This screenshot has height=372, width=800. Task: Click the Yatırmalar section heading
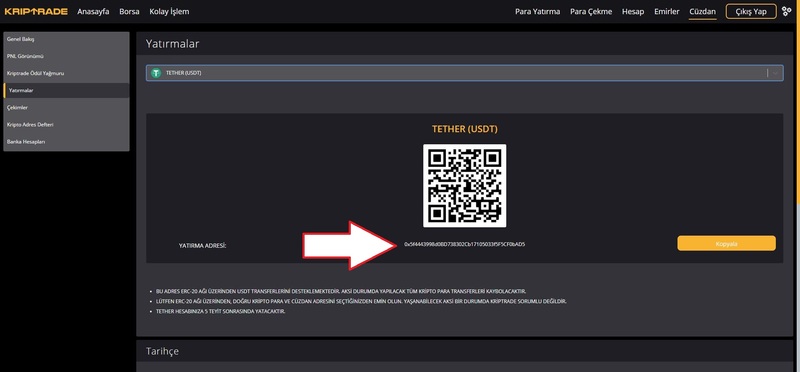click(x=172, y=44)
